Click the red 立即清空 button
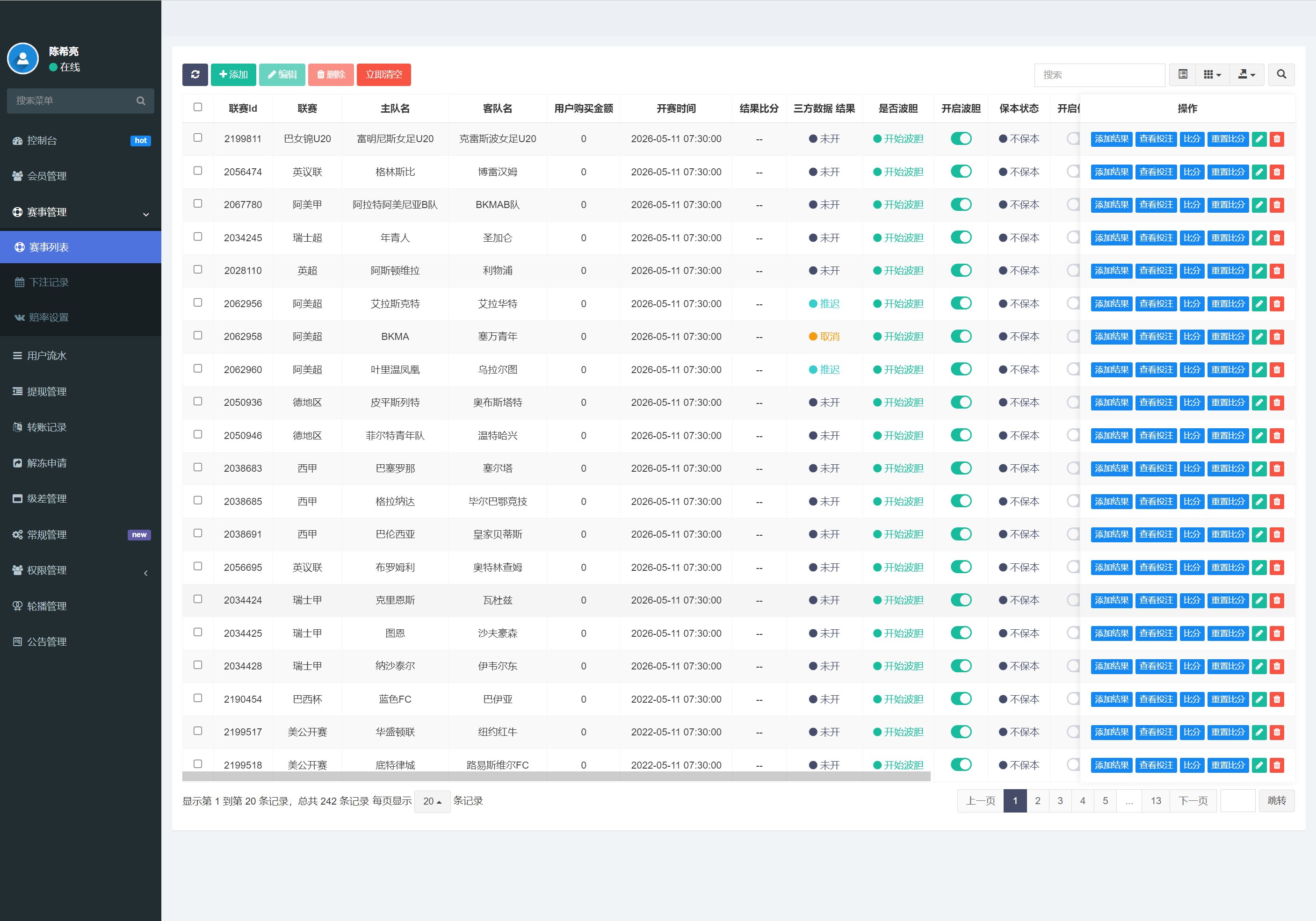1316x921 pixels. 383,74
